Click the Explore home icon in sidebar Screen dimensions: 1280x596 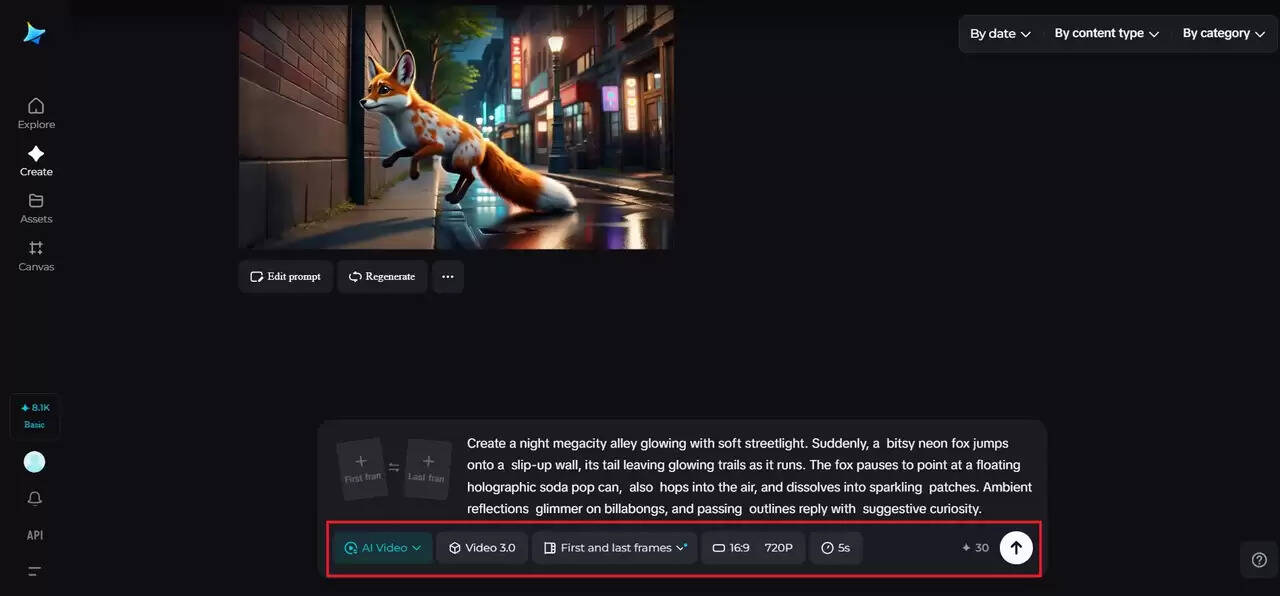click(36, 106)
